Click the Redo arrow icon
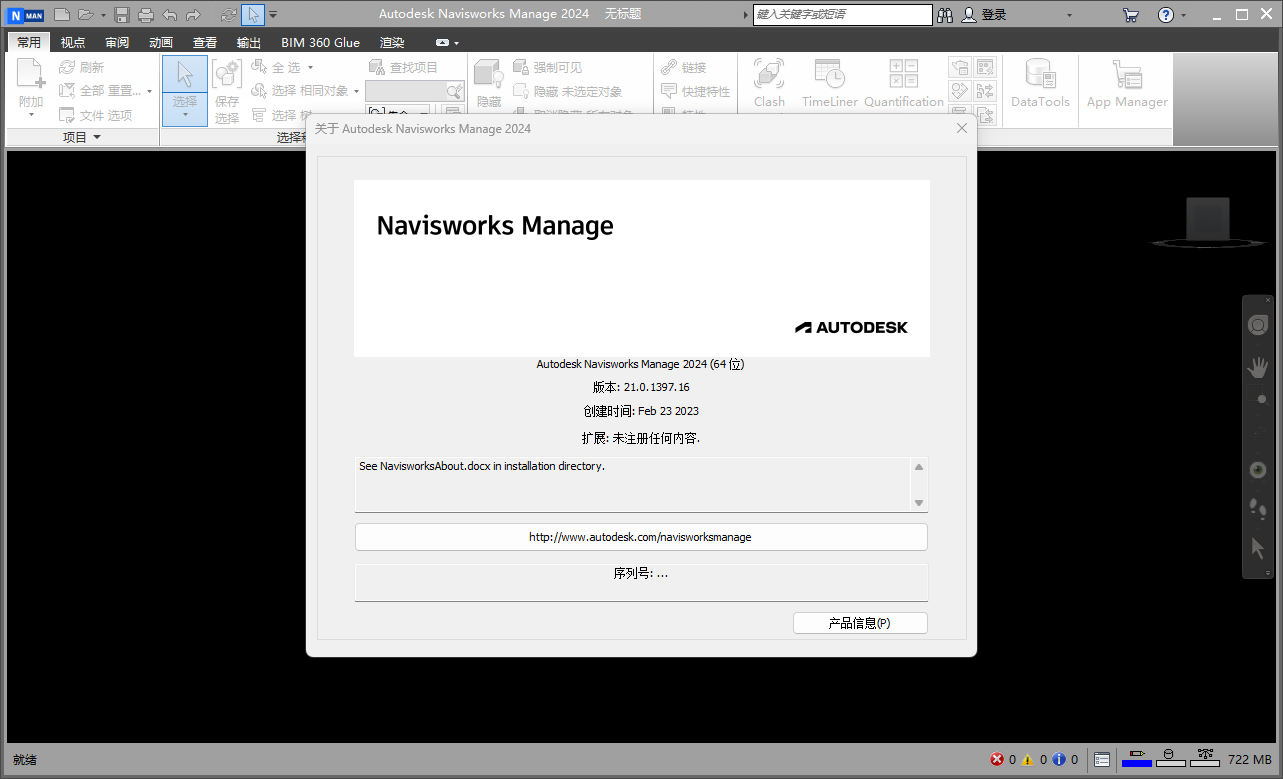Image resolution: width=1283 pixels, height=779 pixels. point(193,15)
